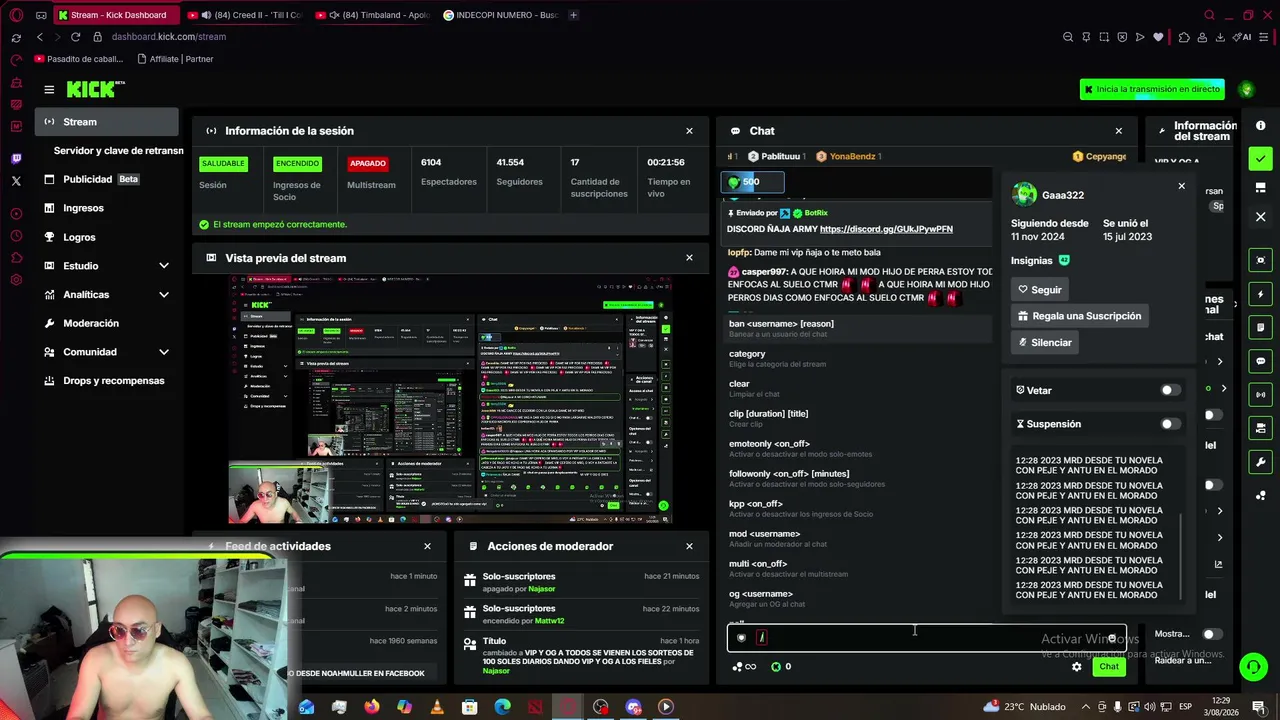Click the wrench toolbar icon

pos(1261,462)
